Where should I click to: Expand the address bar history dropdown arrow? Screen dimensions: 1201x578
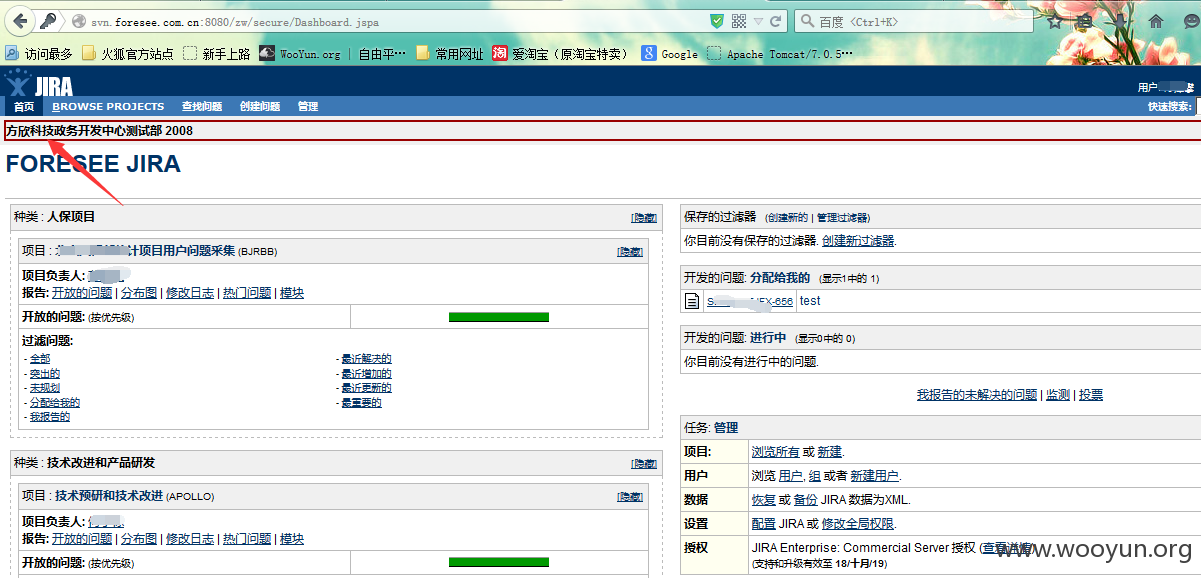point(759,21)
